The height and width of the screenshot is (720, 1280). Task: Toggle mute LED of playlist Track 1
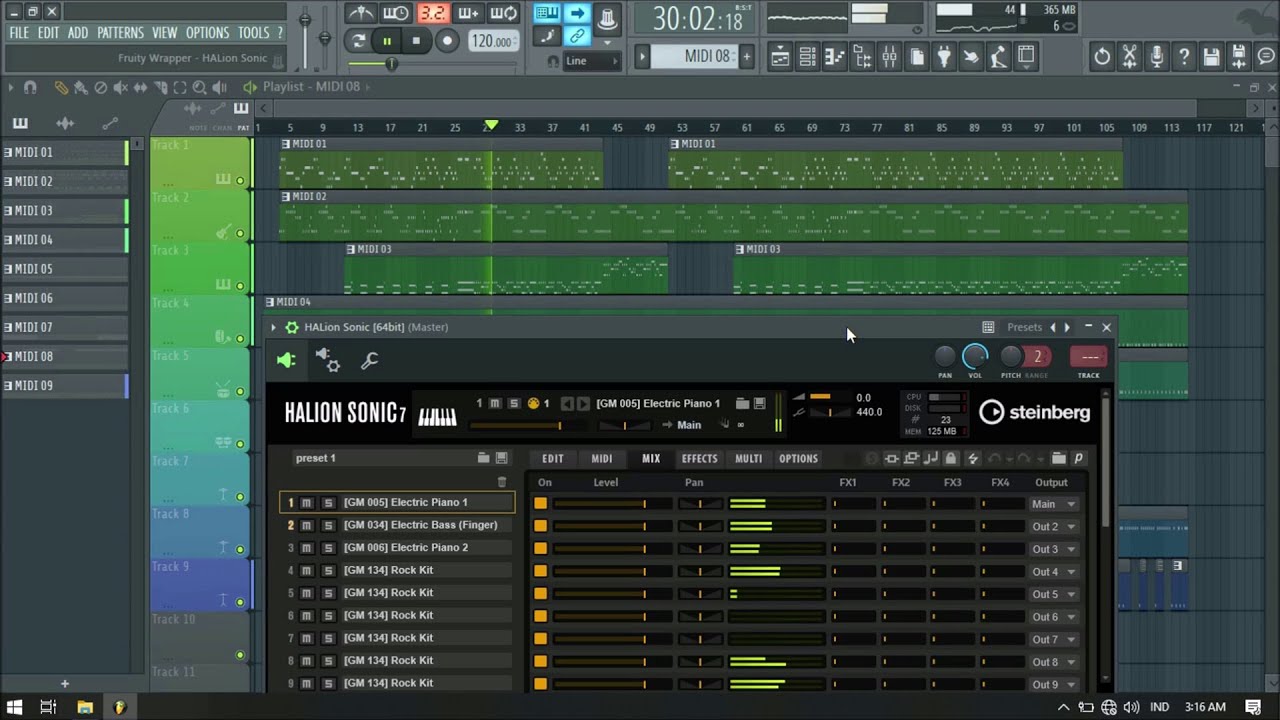(240, 181)
